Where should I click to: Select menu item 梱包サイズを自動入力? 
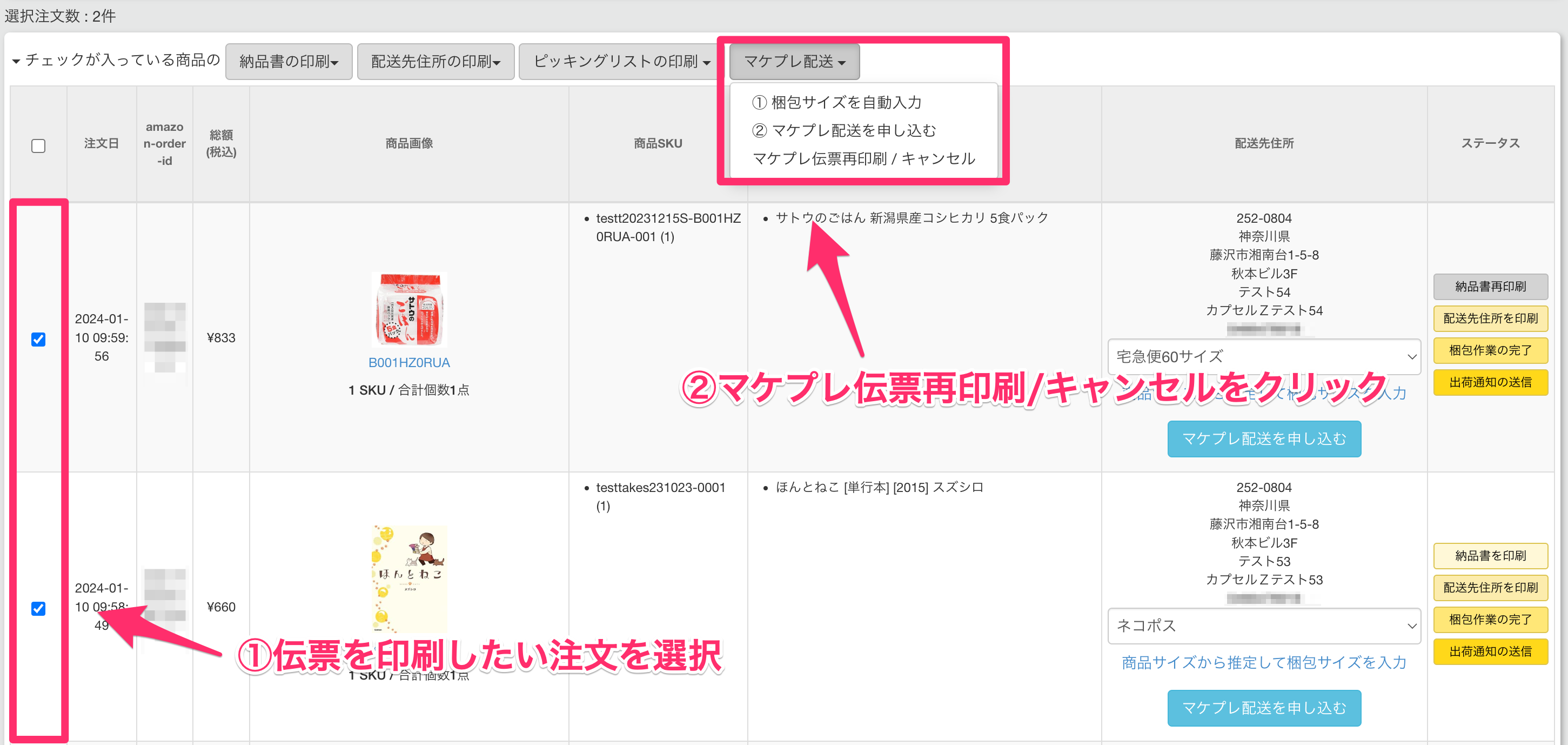coord(837,102)
